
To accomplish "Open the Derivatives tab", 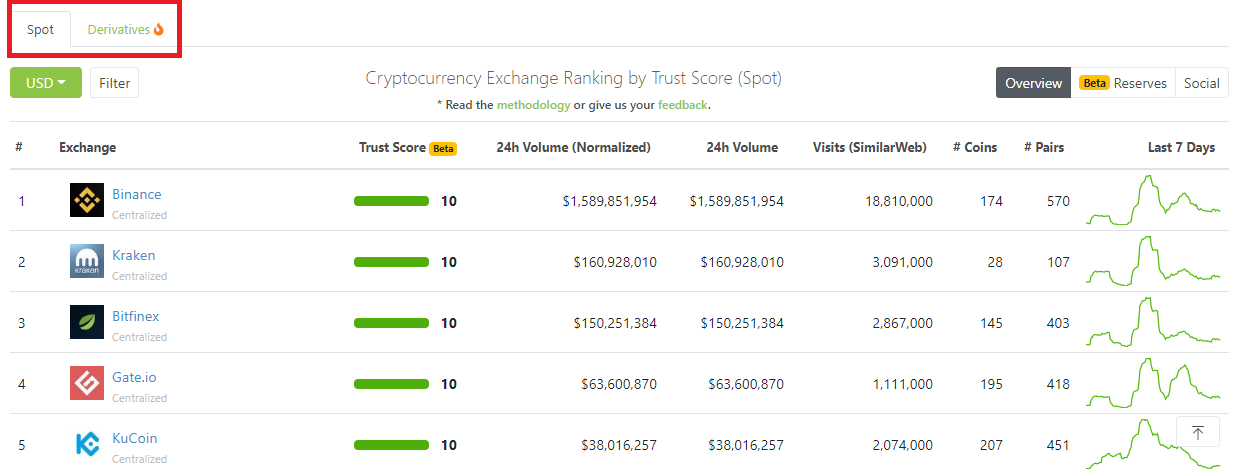I will pyautogui.click(x=118, y=30).
